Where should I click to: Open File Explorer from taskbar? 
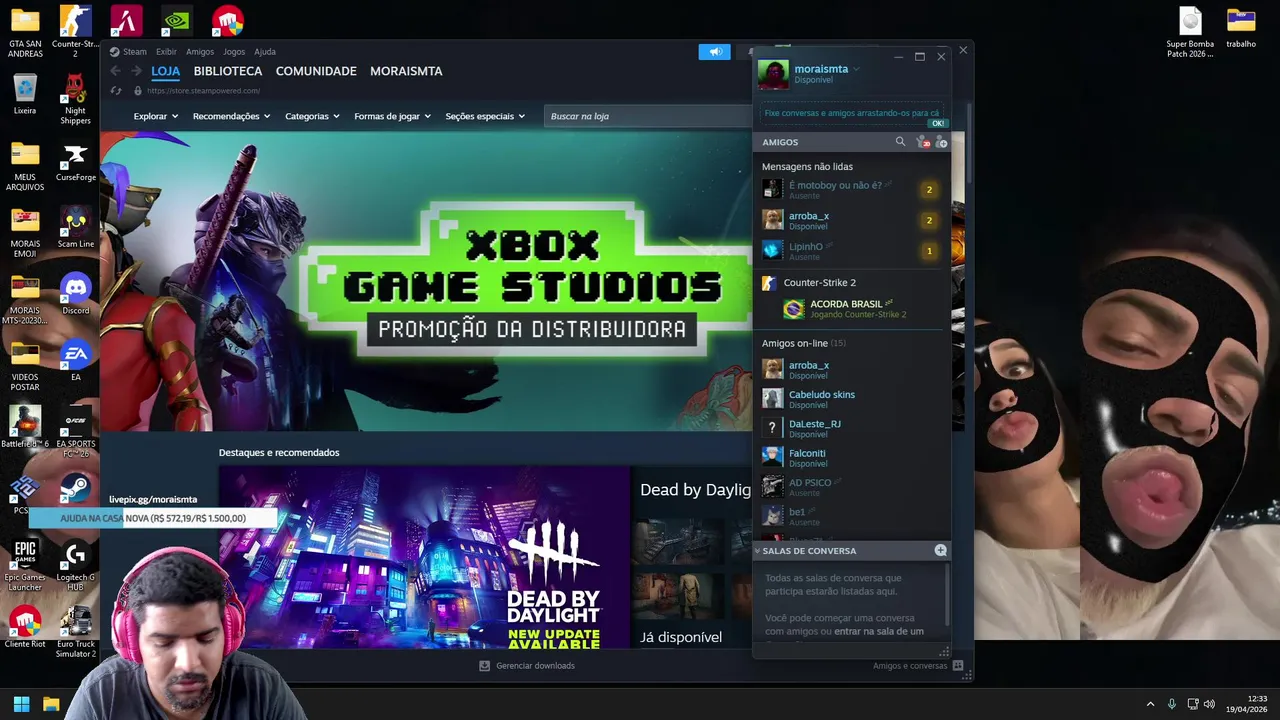[51, 704]
